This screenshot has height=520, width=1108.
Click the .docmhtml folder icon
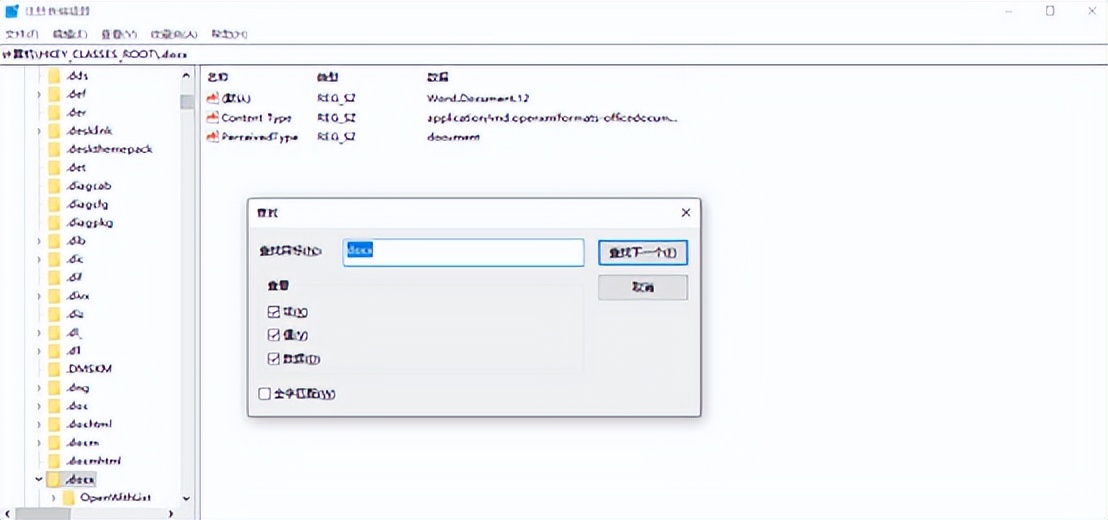coord(54,461)
